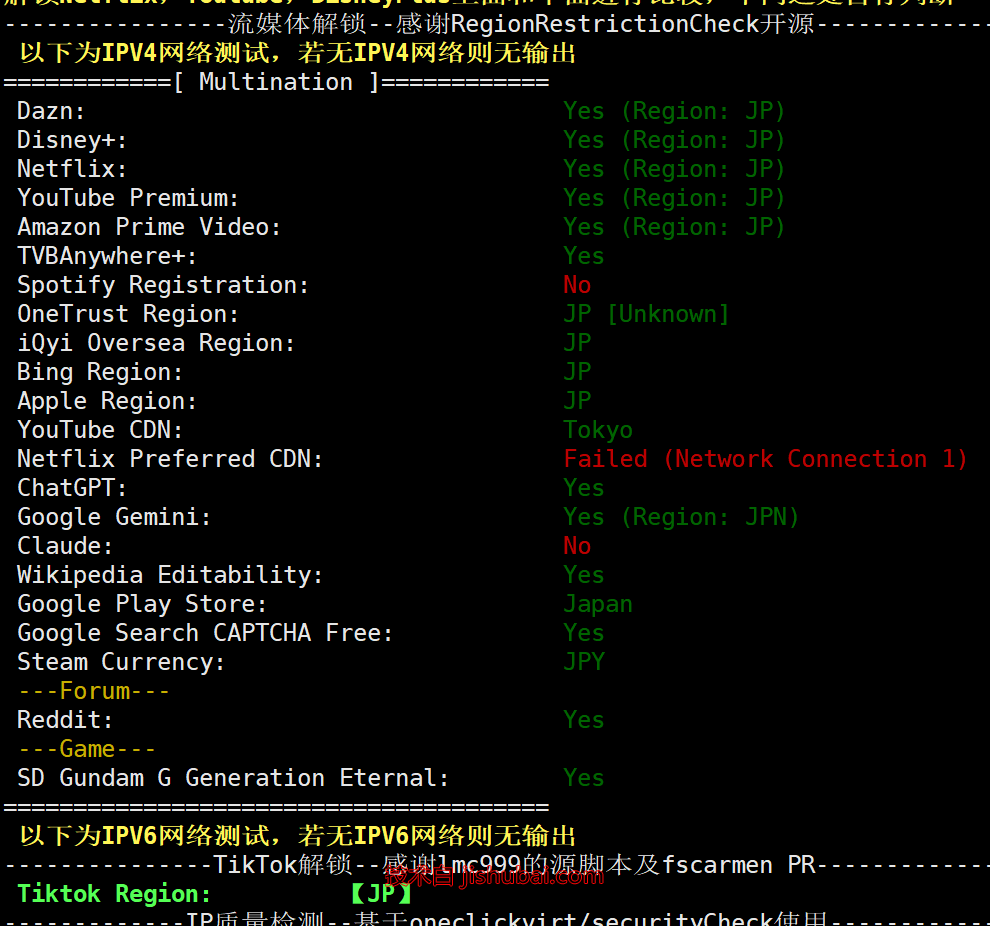The width and height of the screenshot is (990, 926).
Task: Click the 'Tiktok Region:' green label
Action: coord(114,894)
